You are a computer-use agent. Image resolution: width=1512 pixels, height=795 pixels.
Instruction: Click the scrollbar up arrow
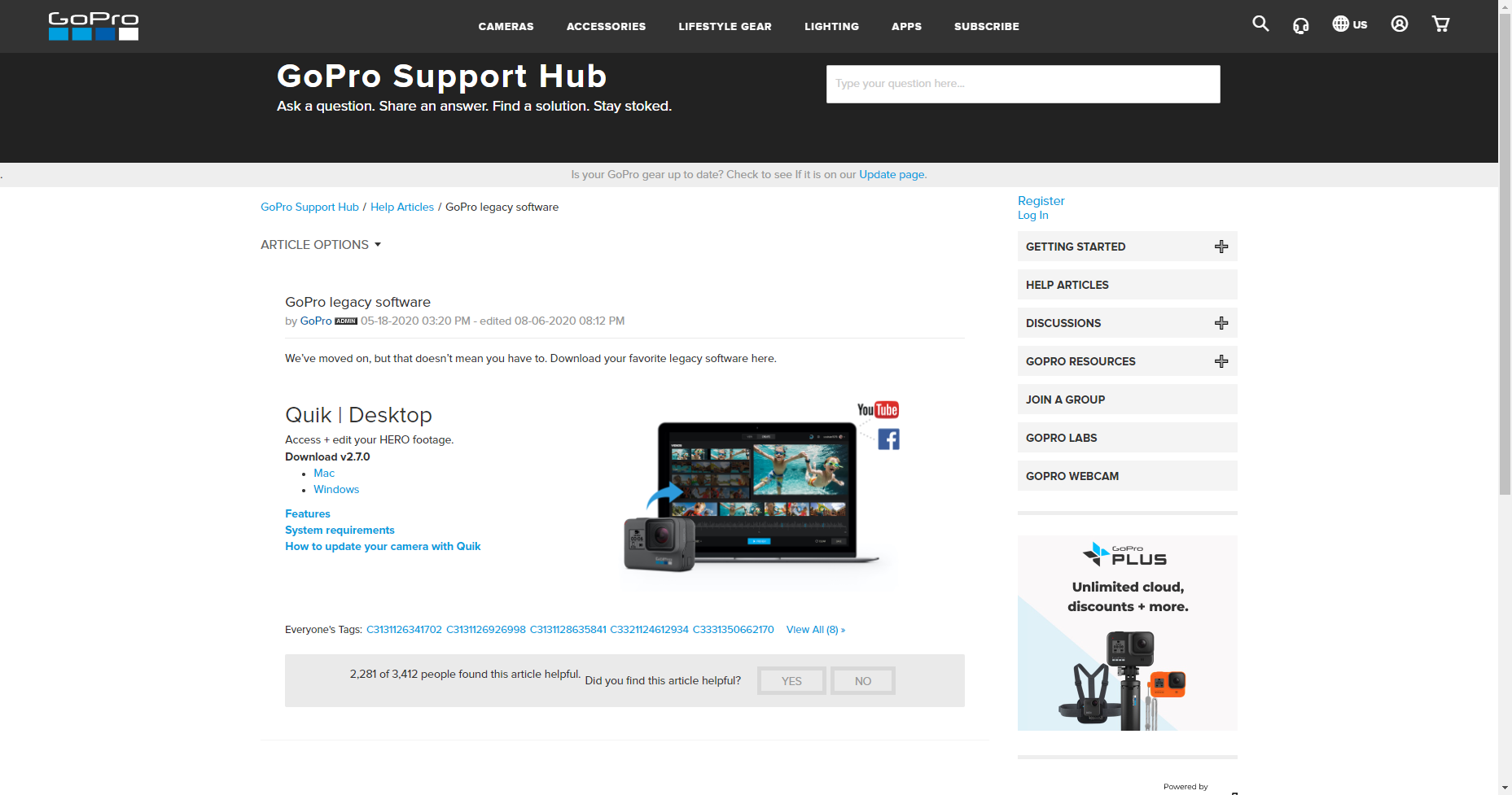pos(1505,5)
